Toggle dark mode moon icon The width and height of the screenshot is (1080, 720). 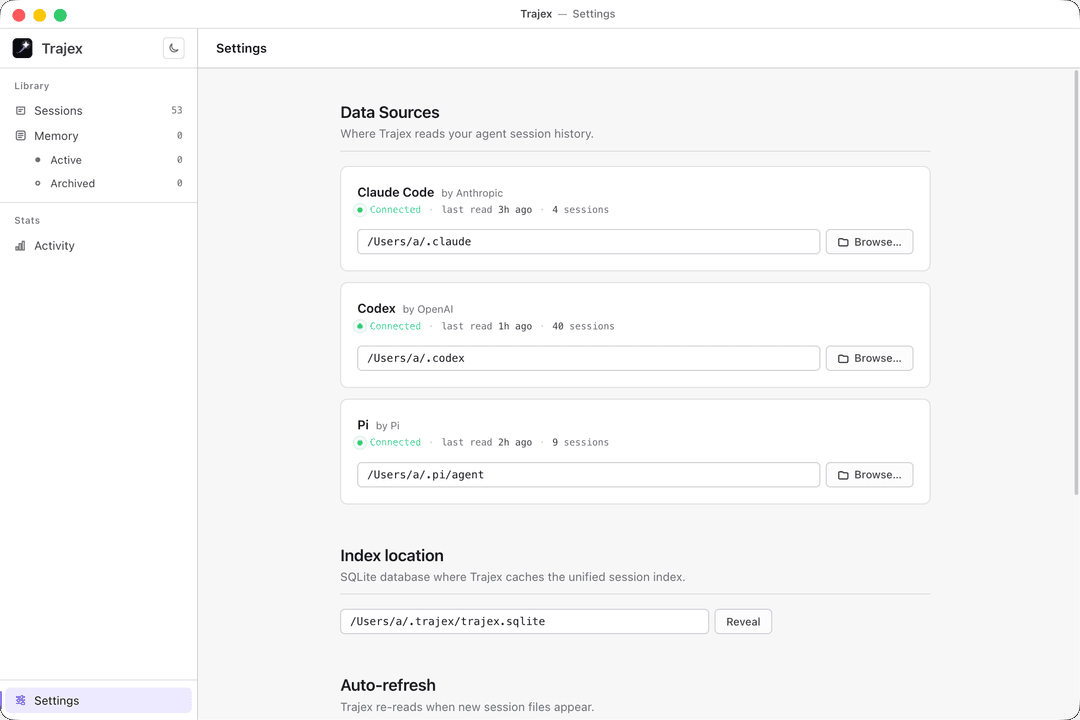[174, 48]
